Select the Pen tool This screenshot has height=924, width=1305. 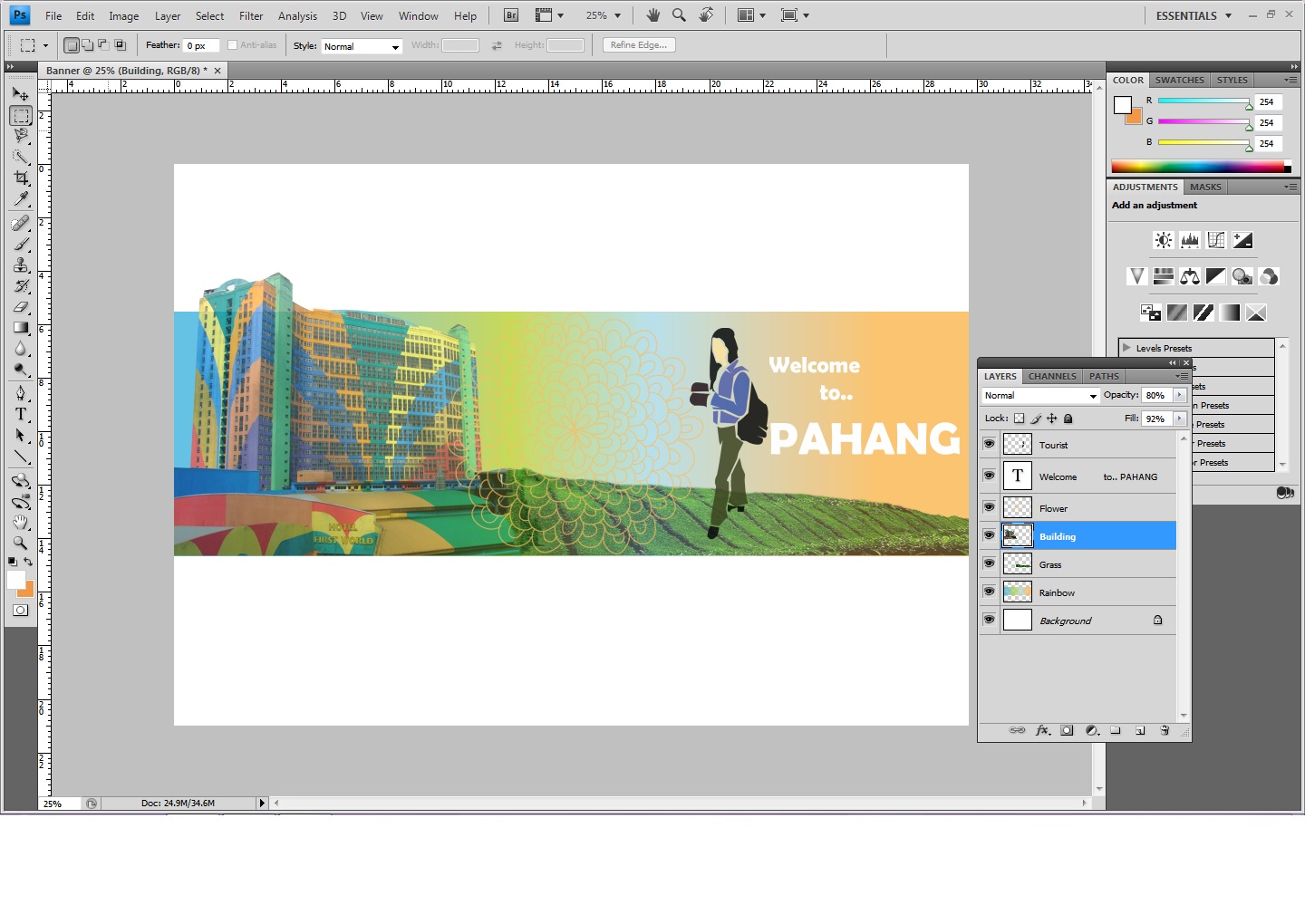point(21,393)
